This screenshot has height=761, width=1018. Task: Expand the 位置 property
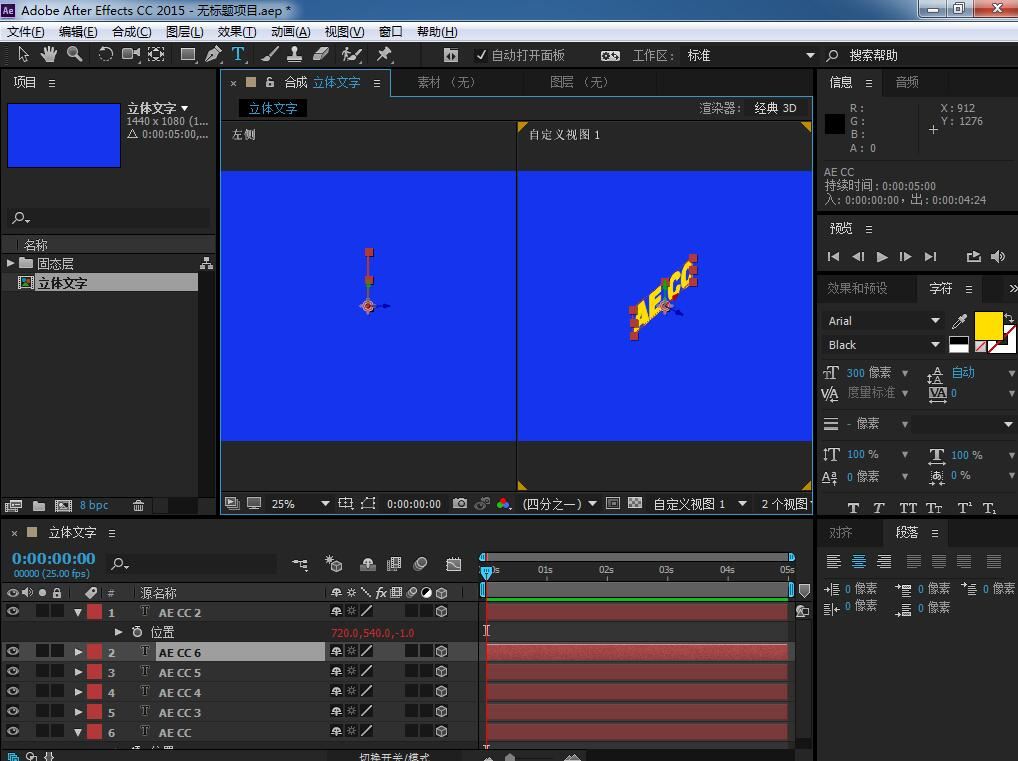[x=118, y=631]
